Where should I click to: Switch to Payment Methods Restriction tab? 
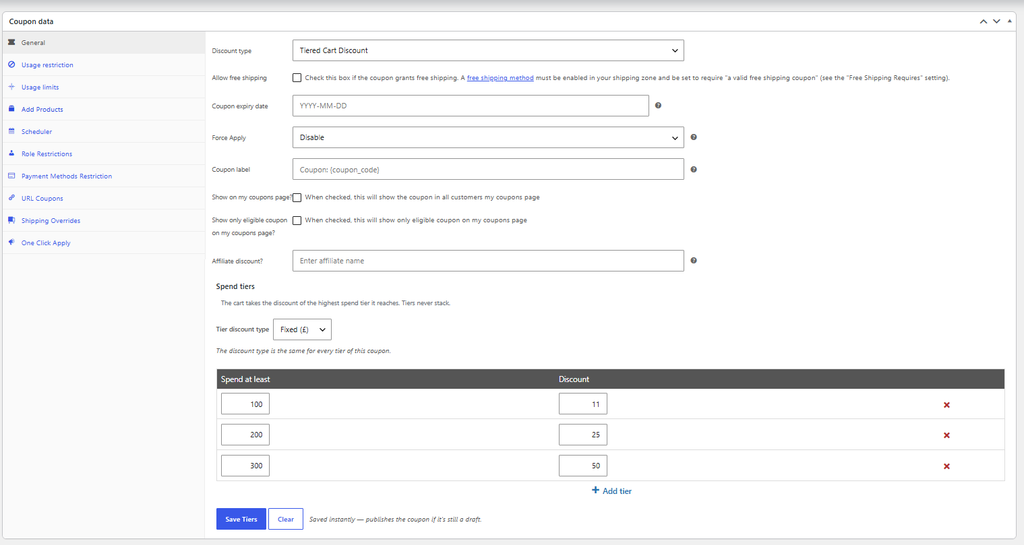pyautogui.click(x=104, y=176)
